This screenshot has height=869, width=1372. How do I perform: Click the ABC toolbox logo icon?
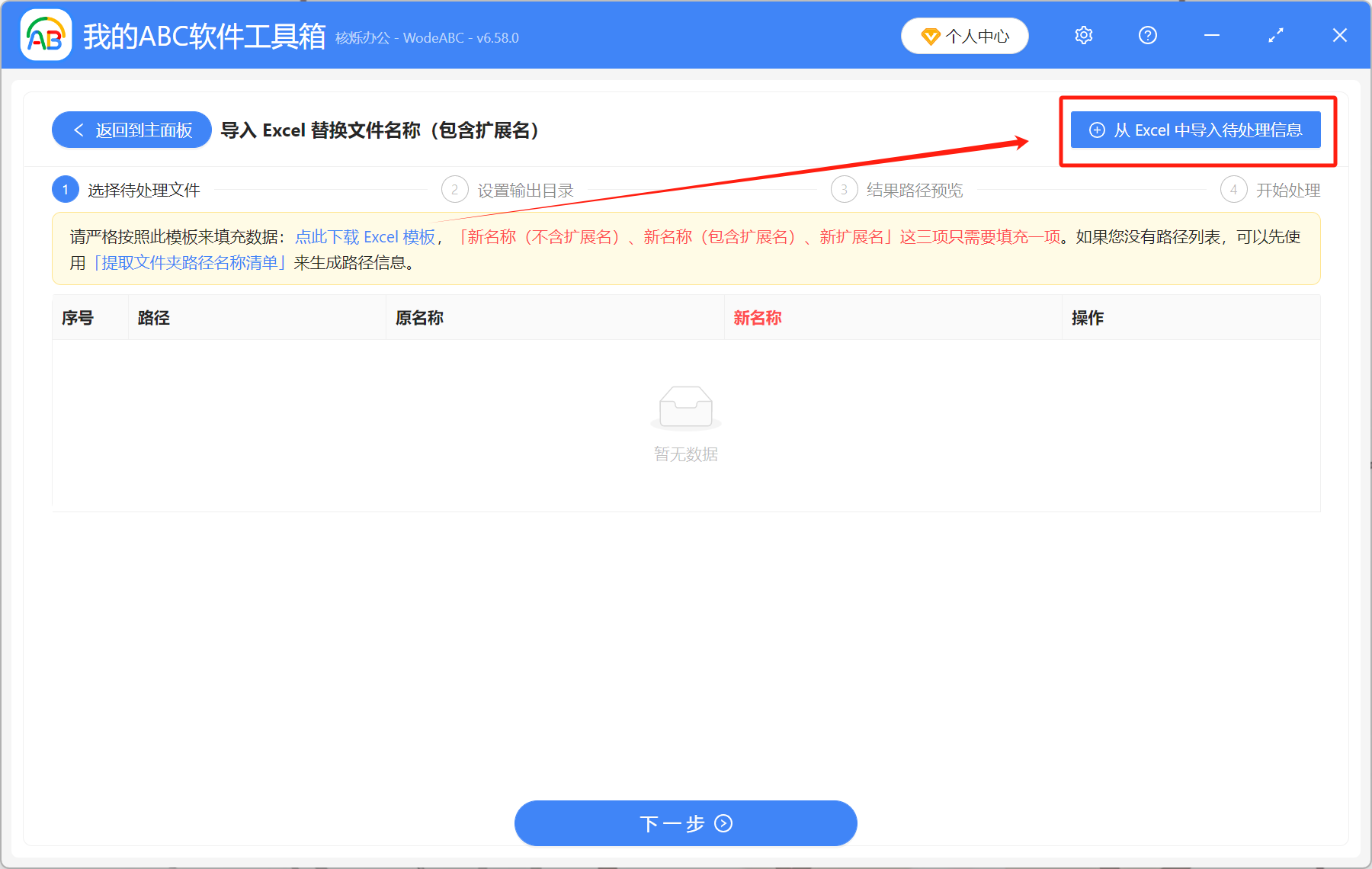tap(44, 35)
